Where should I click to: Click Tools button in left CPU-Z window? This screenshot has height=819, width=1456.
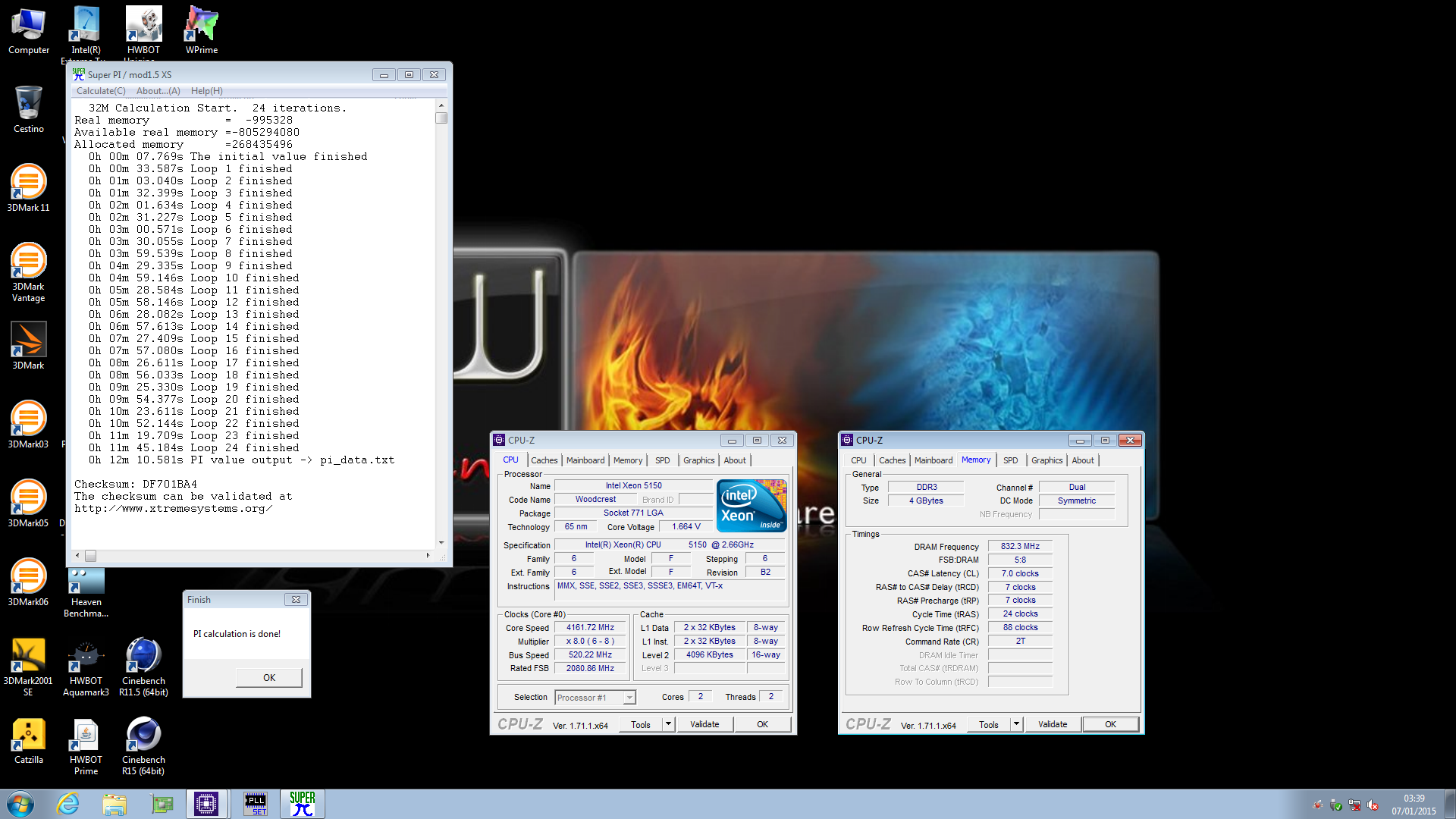(641, 724)
